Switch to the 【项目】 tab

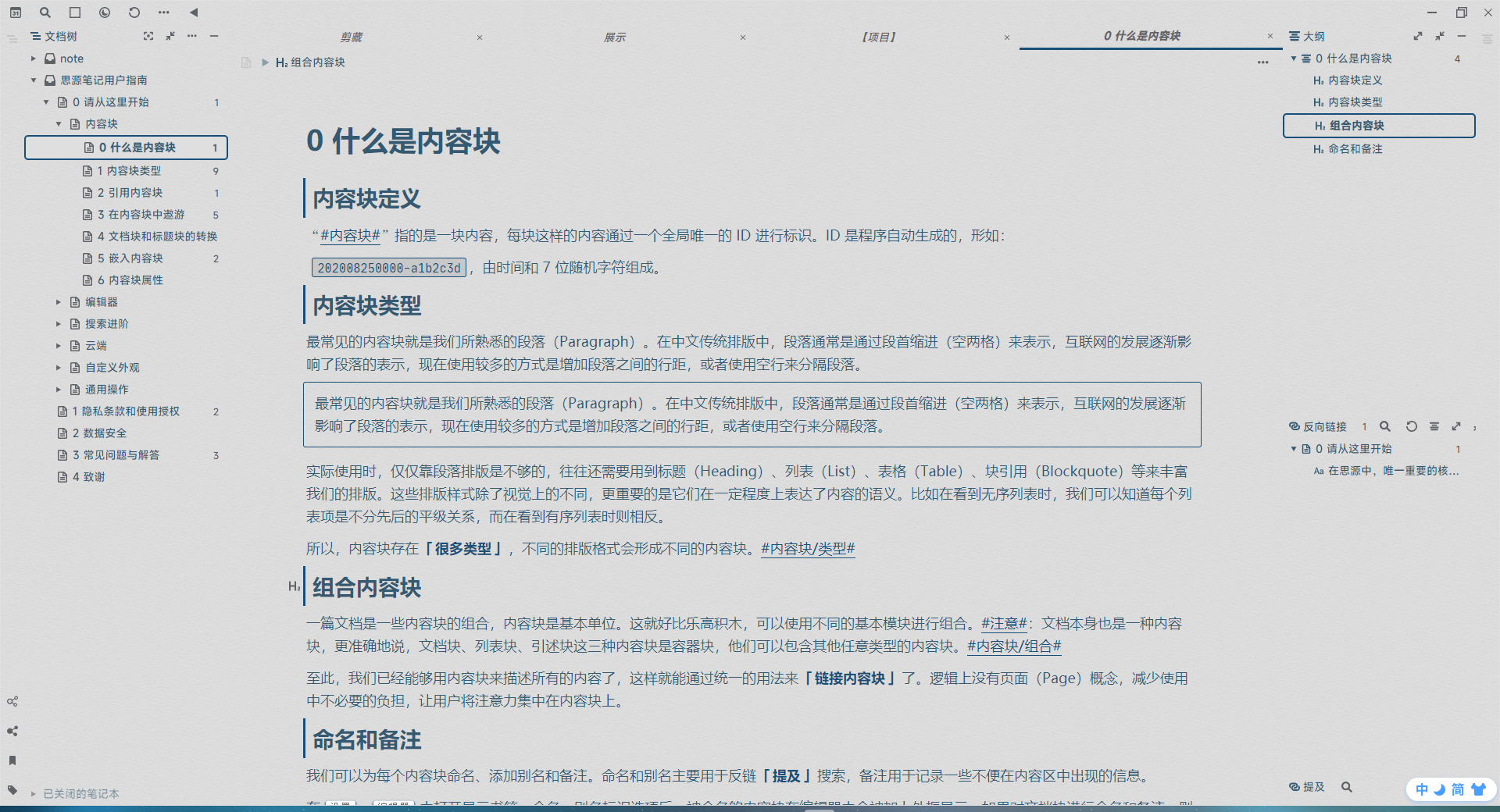click(879, 36)
